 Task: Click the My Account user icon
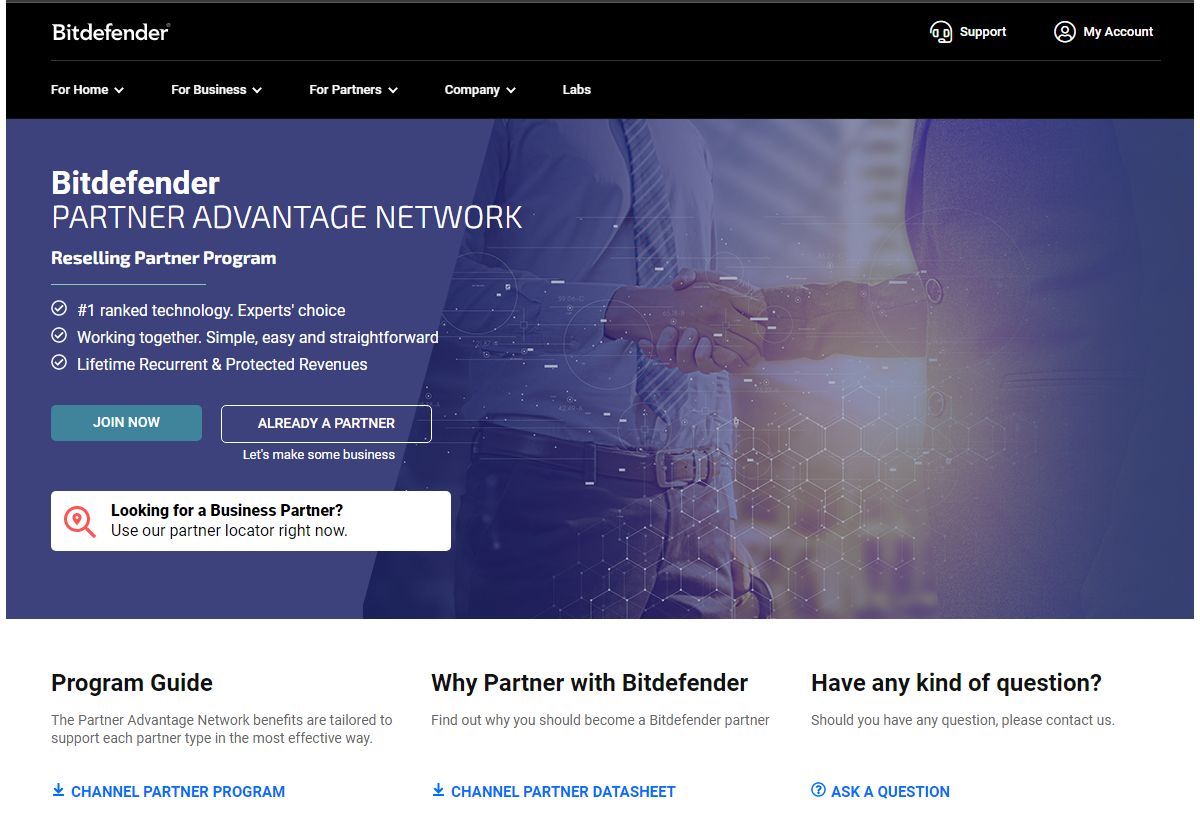tap(1064, 32)
